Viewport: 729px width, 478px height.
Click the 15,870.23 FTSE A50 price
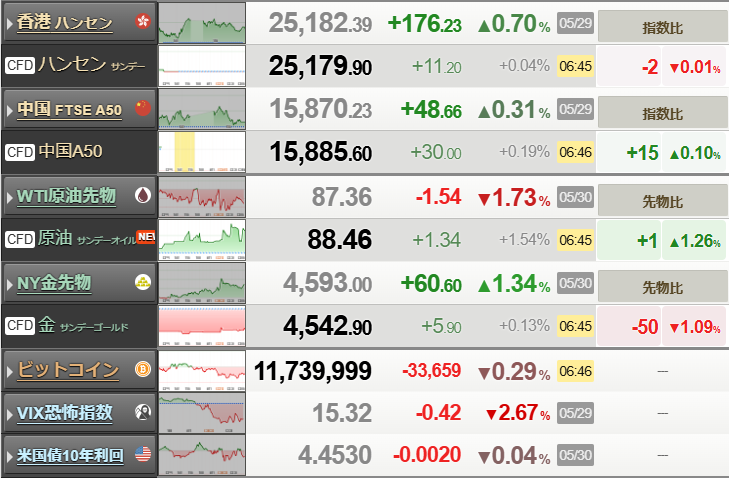(x=320, y=109)
